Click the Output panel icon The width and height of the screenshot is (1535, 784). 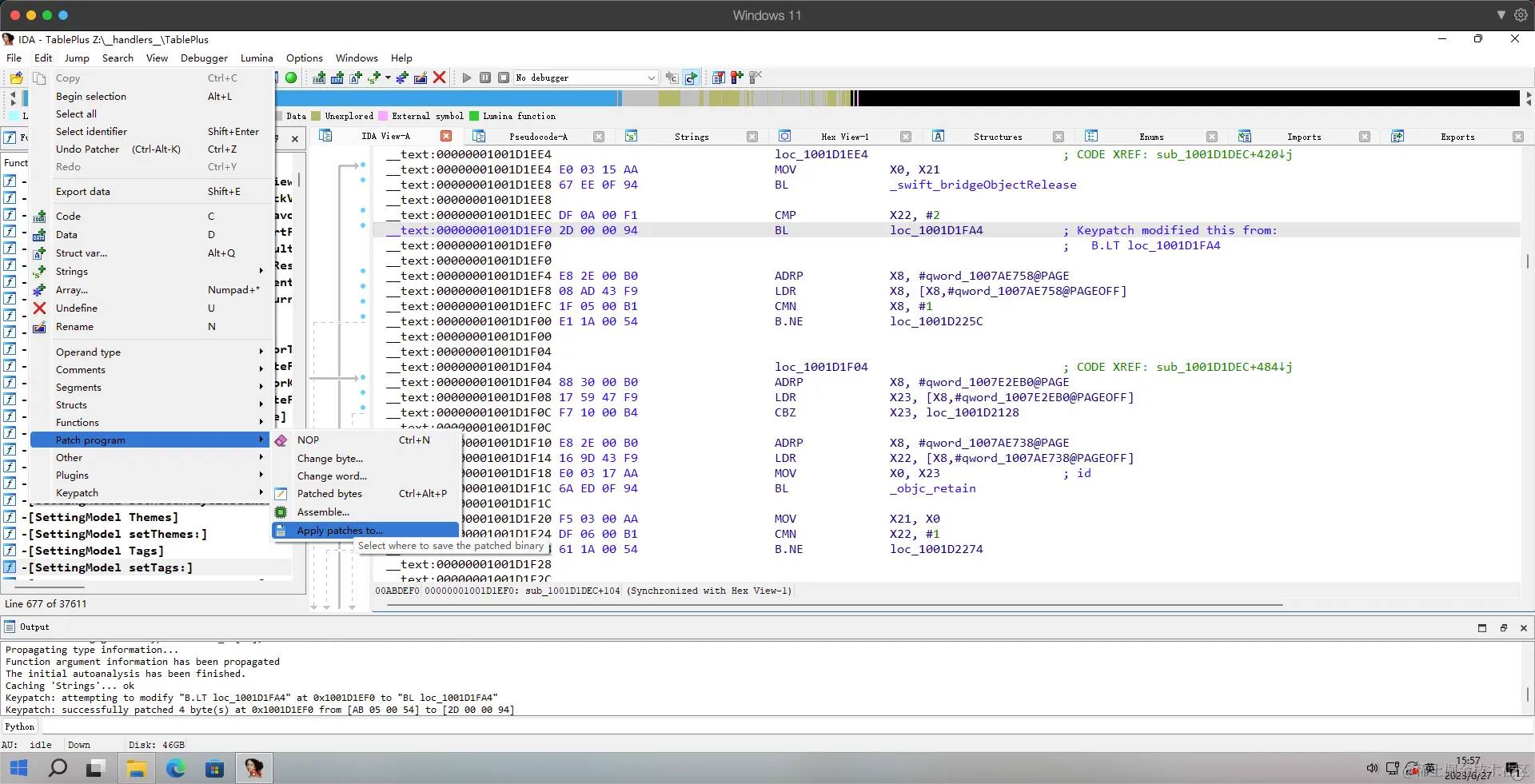[x=10, y=627]
